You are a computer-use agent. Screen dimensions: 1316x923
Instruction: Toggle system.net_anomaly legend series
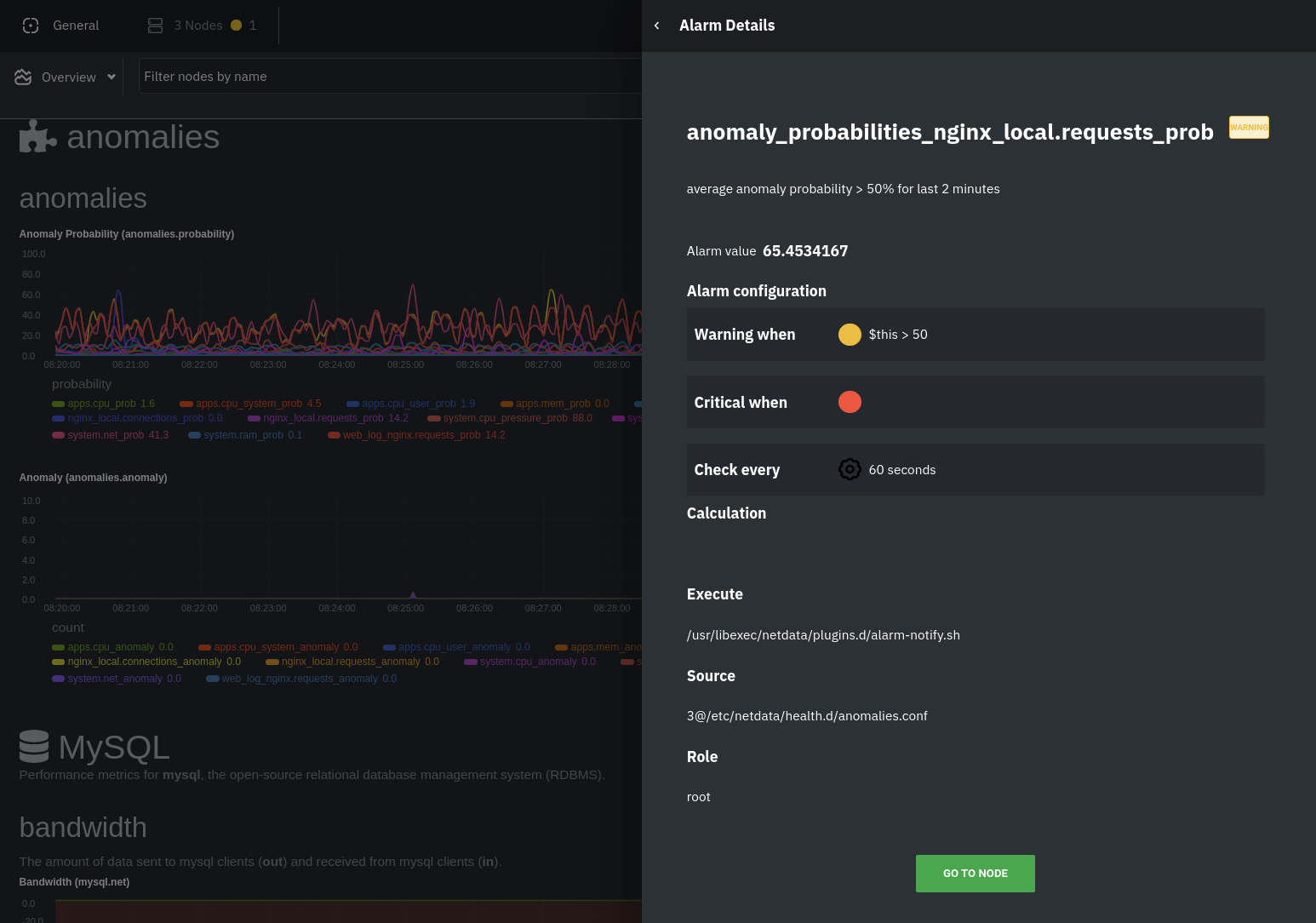[x=117, y=679]
